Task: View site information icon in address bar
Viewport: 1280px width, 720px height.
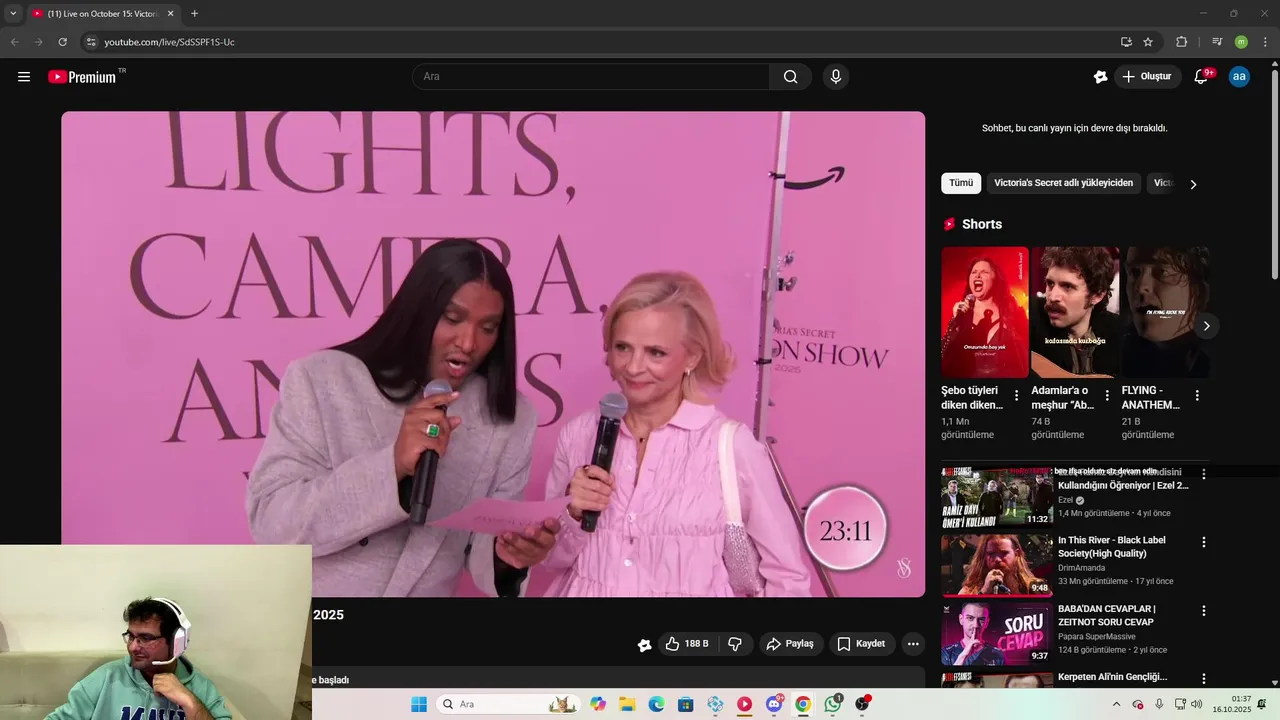Action: (x=91, y=42)
